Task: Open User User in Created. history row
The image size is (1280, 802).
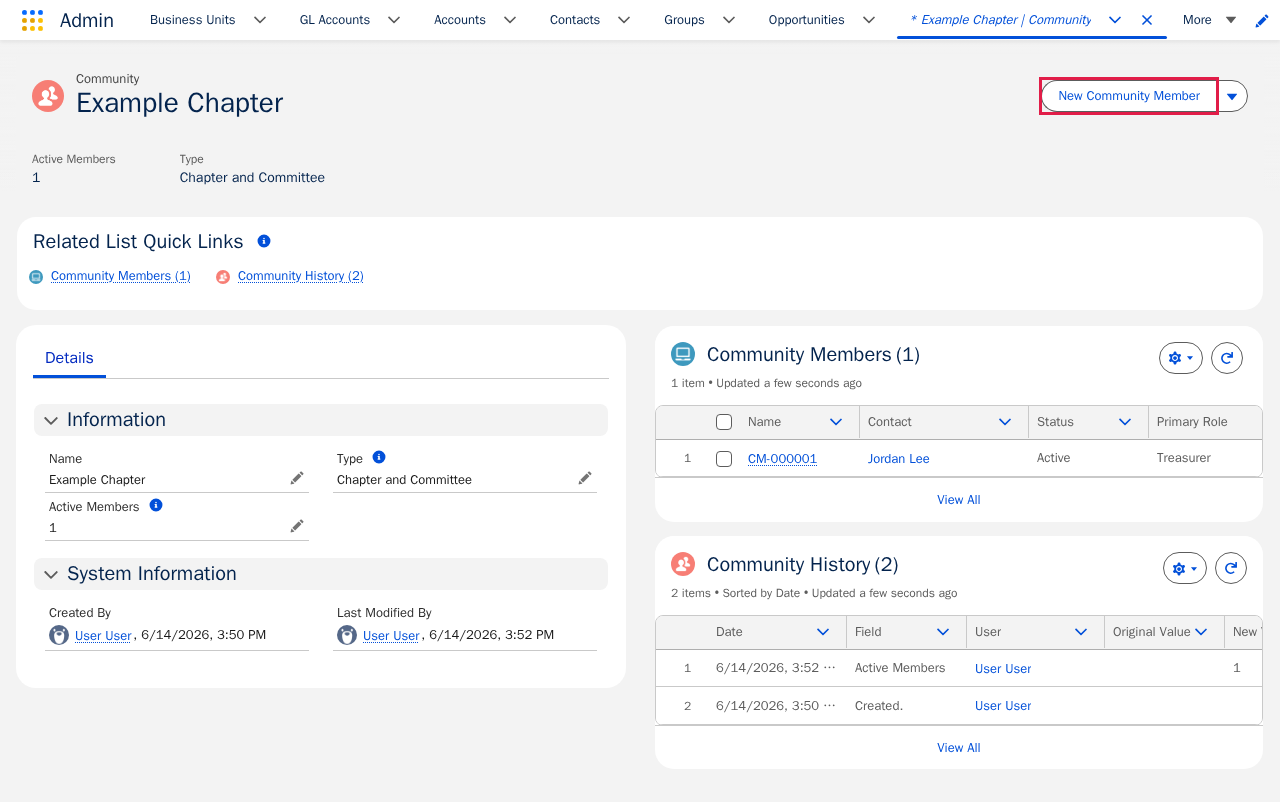Action: click(x=1003, y=706)
